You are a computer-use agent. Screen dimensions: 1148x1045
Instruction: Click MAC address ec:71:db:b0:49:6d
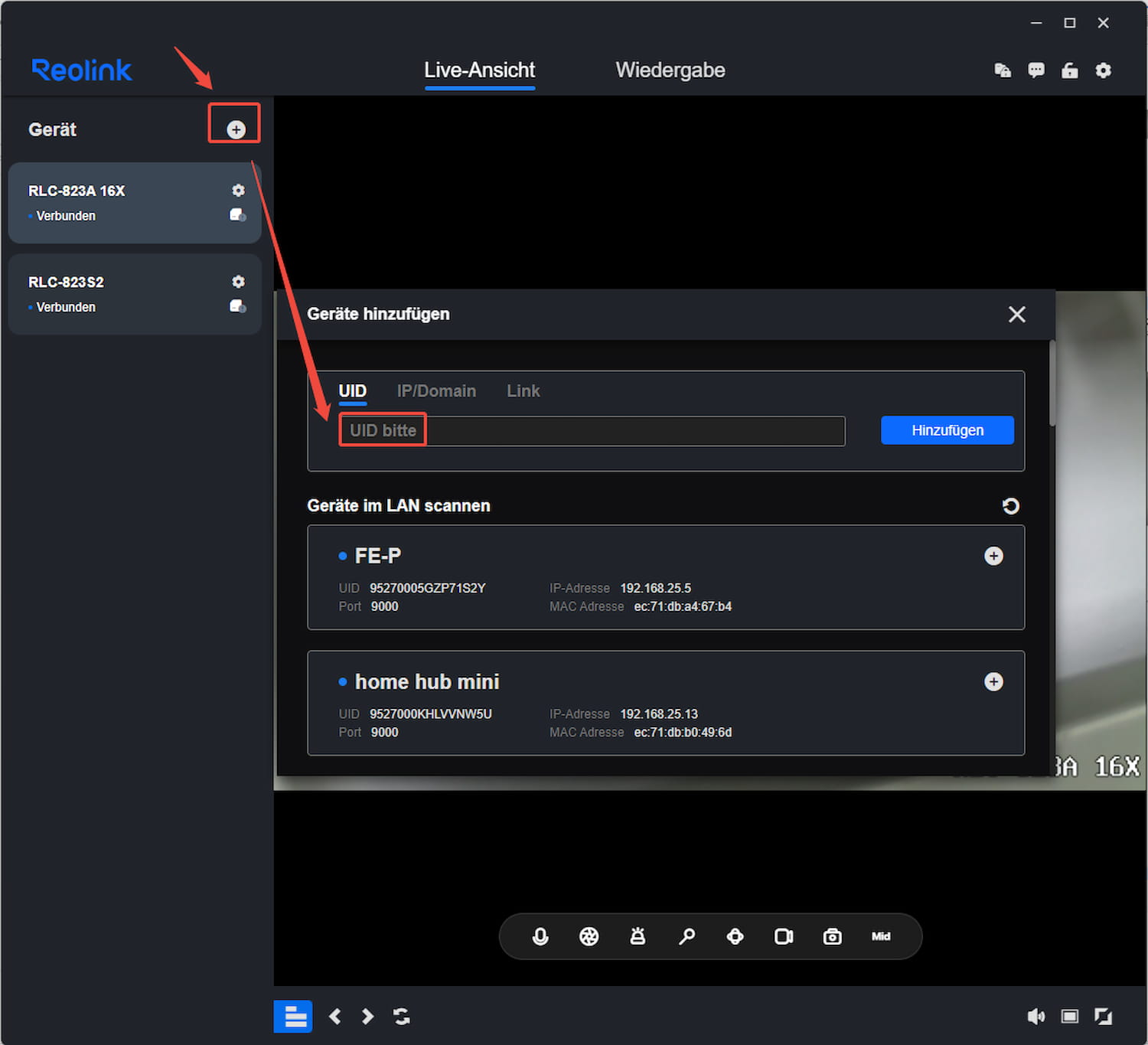pos(683,732)
